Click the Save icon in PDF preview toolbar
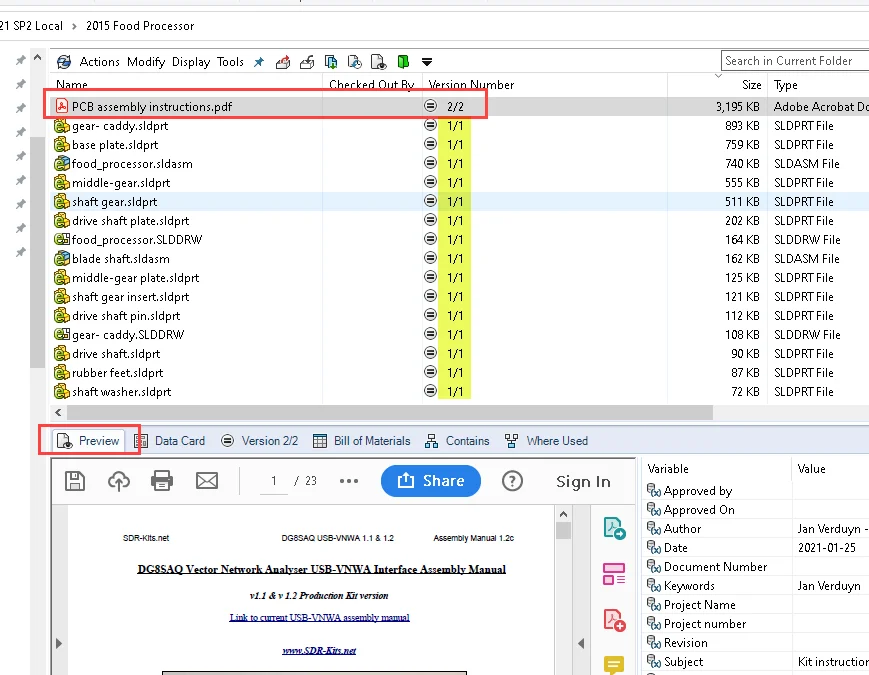The height and width of the screenshot is (675, 869). click(x=74, y=481)
